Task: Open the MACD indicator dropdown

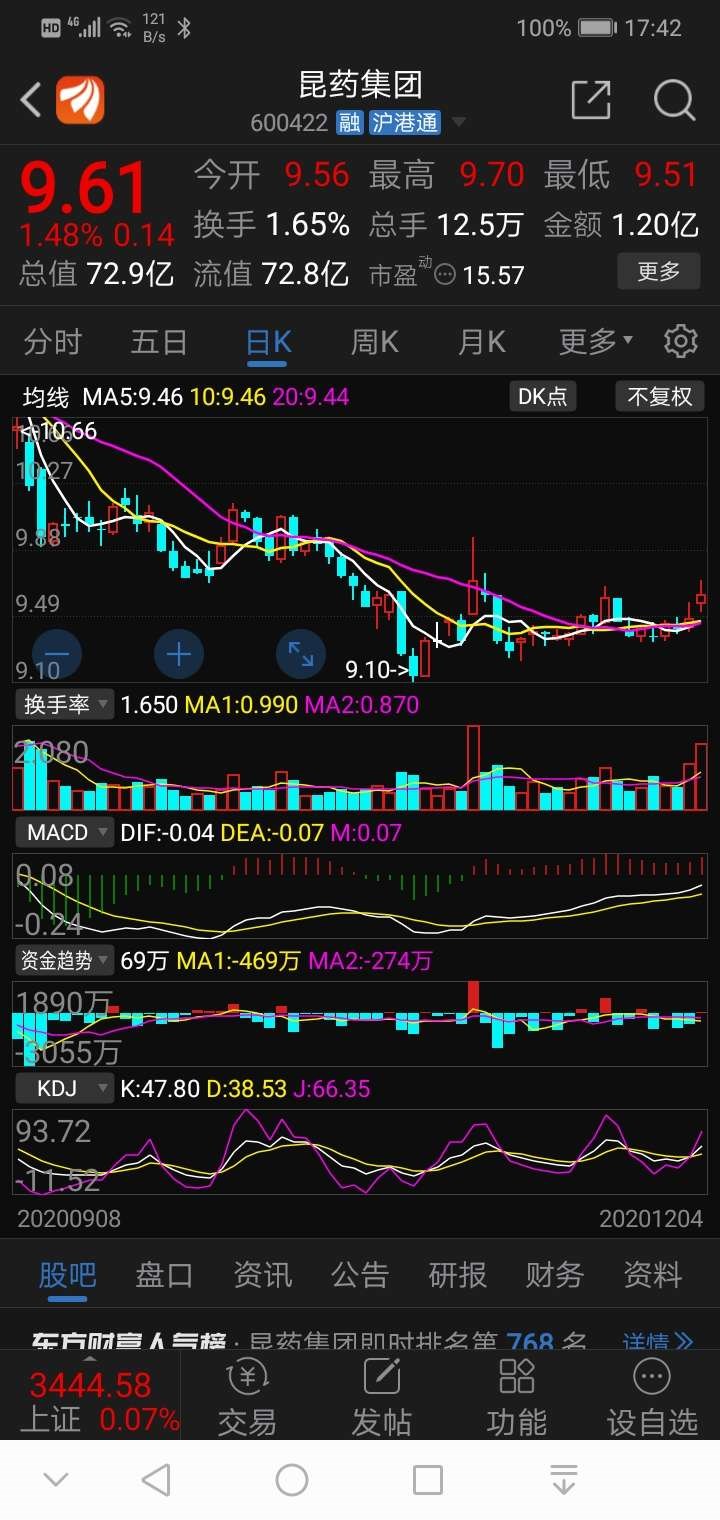Action: pyautogui.click(x=64, y=832)
